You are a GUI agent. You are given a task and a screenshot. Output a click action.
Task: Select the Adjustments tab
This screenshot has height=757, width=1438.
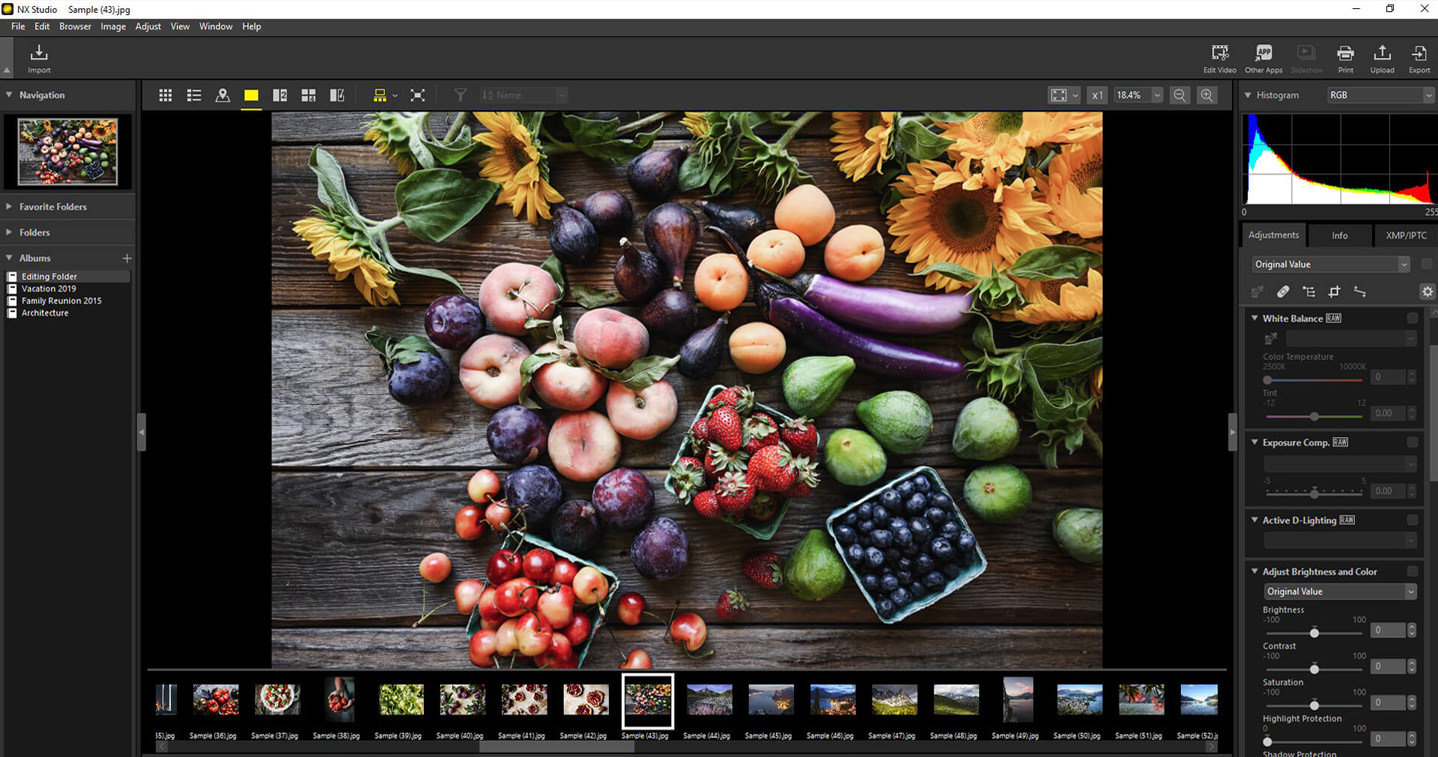[x=1273, y=235]
